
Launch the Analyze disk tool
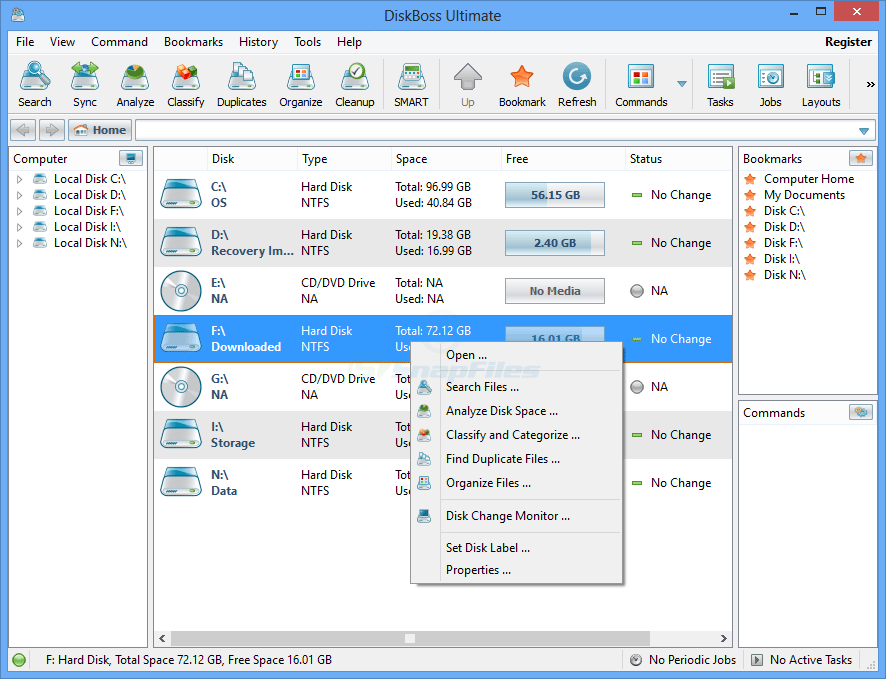click(135, 85)
